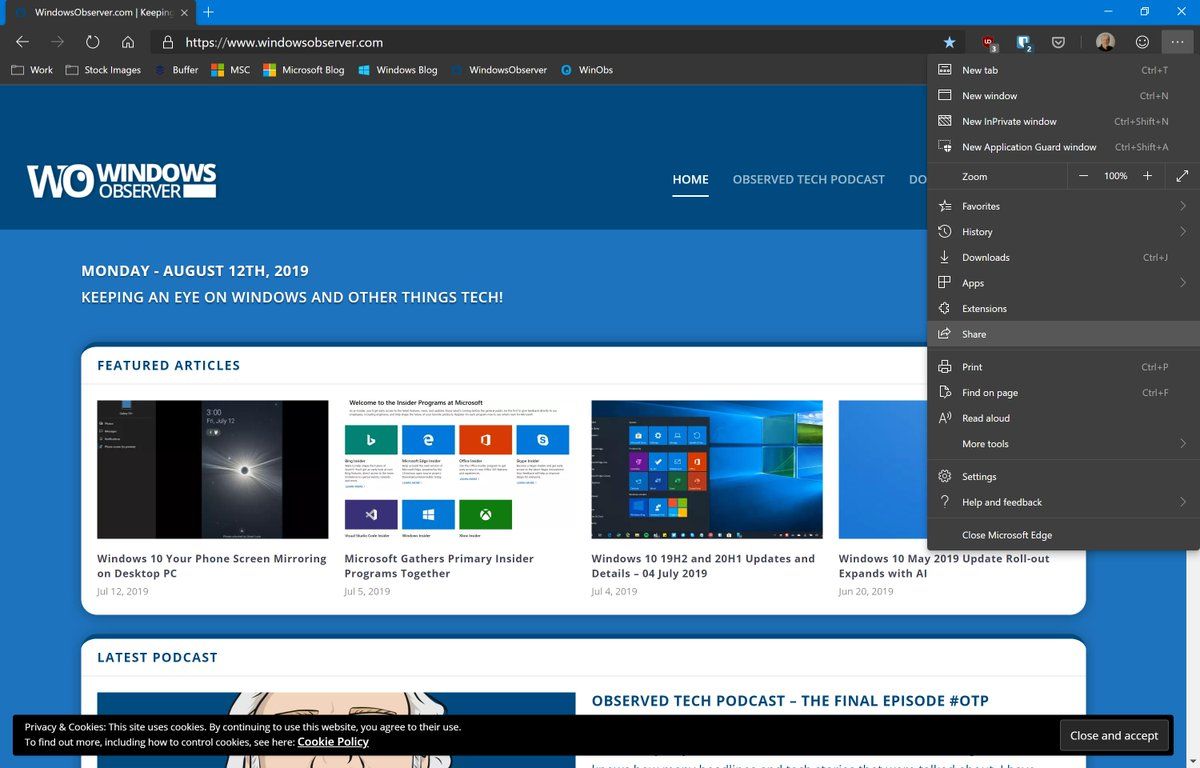Screen dimensions: 1200x768
Task: Open Extensions from the menu
Action: [x=1063, y=309]
